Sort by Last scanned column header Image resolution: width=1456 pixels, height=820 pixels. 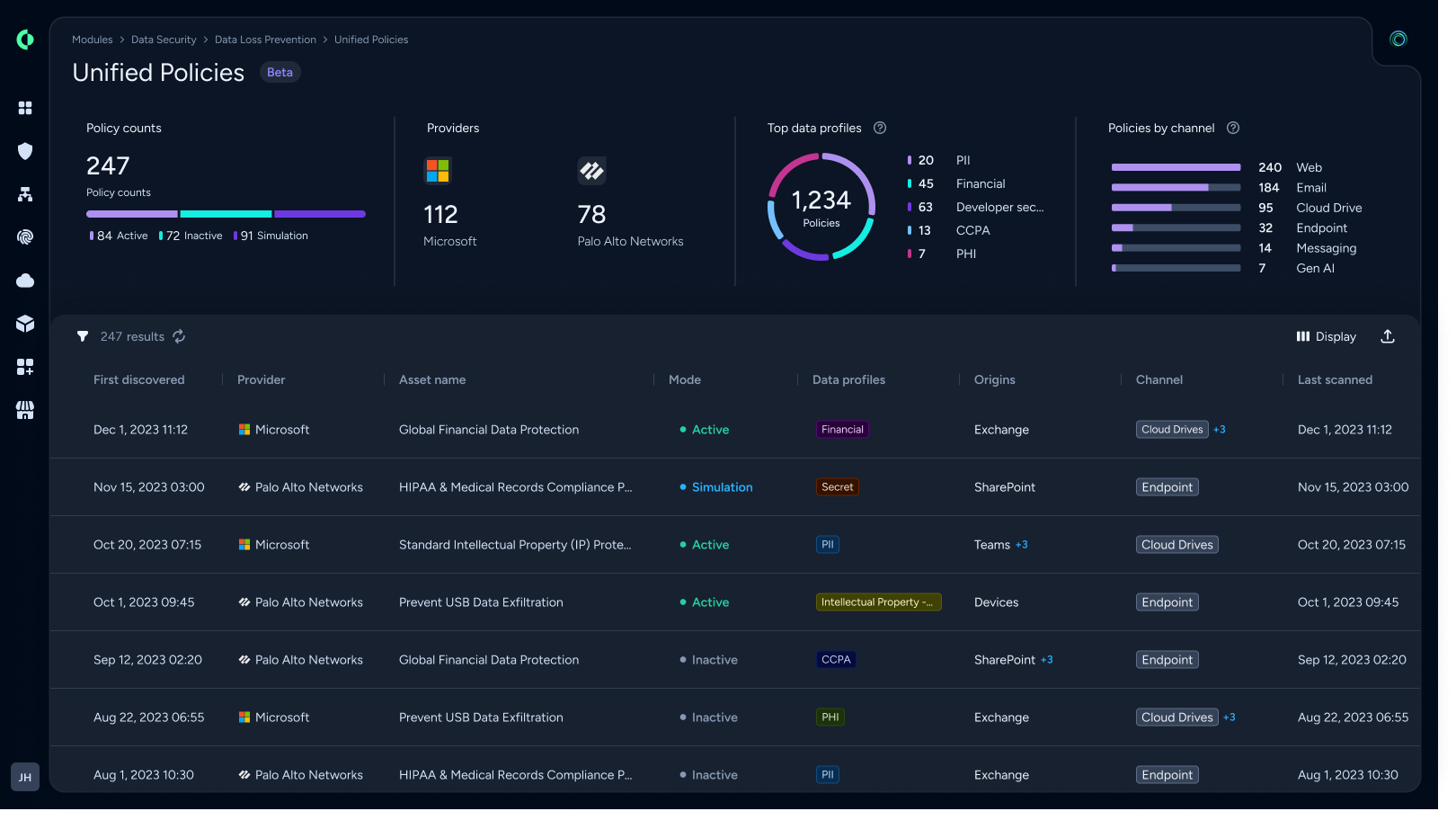tap(1352, 385)
